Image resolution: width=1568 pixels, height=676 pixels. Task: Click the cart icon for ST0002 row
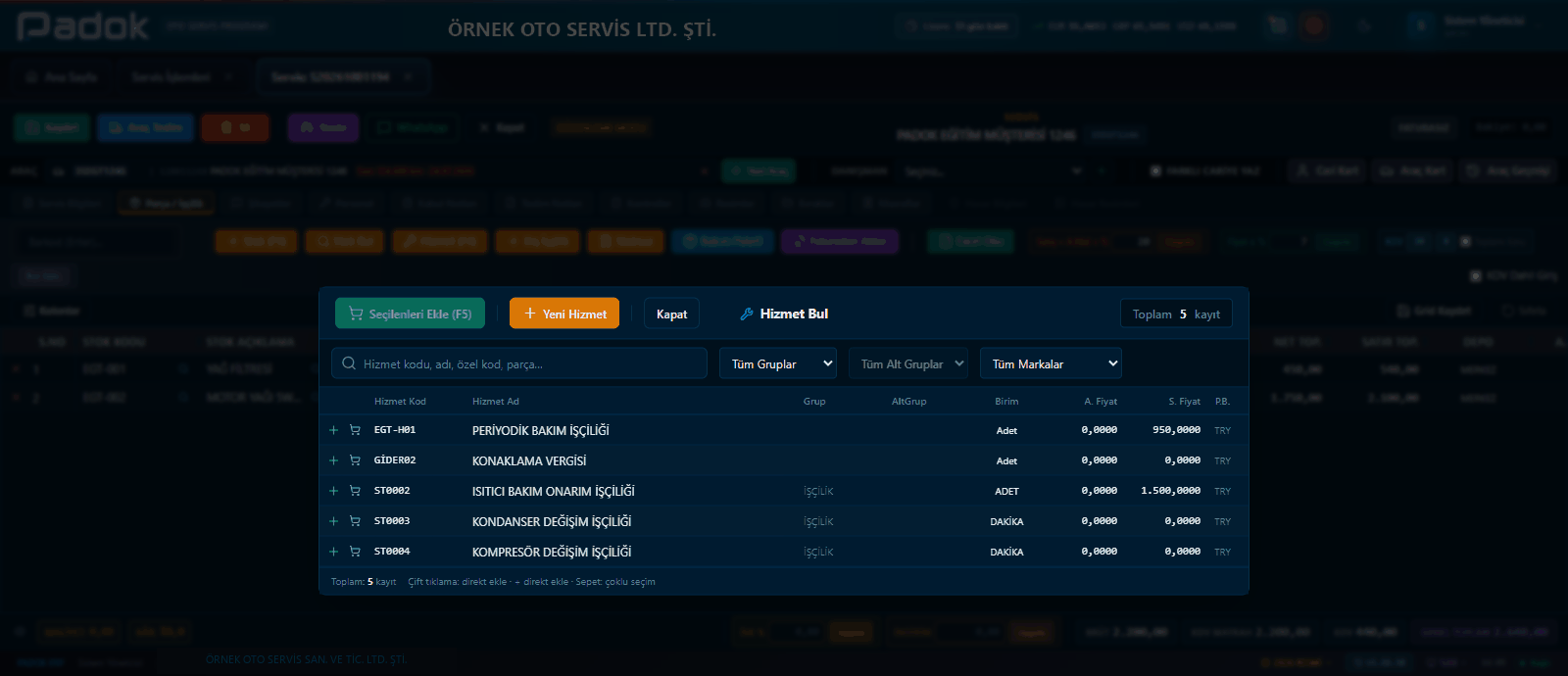coord(355,491)
